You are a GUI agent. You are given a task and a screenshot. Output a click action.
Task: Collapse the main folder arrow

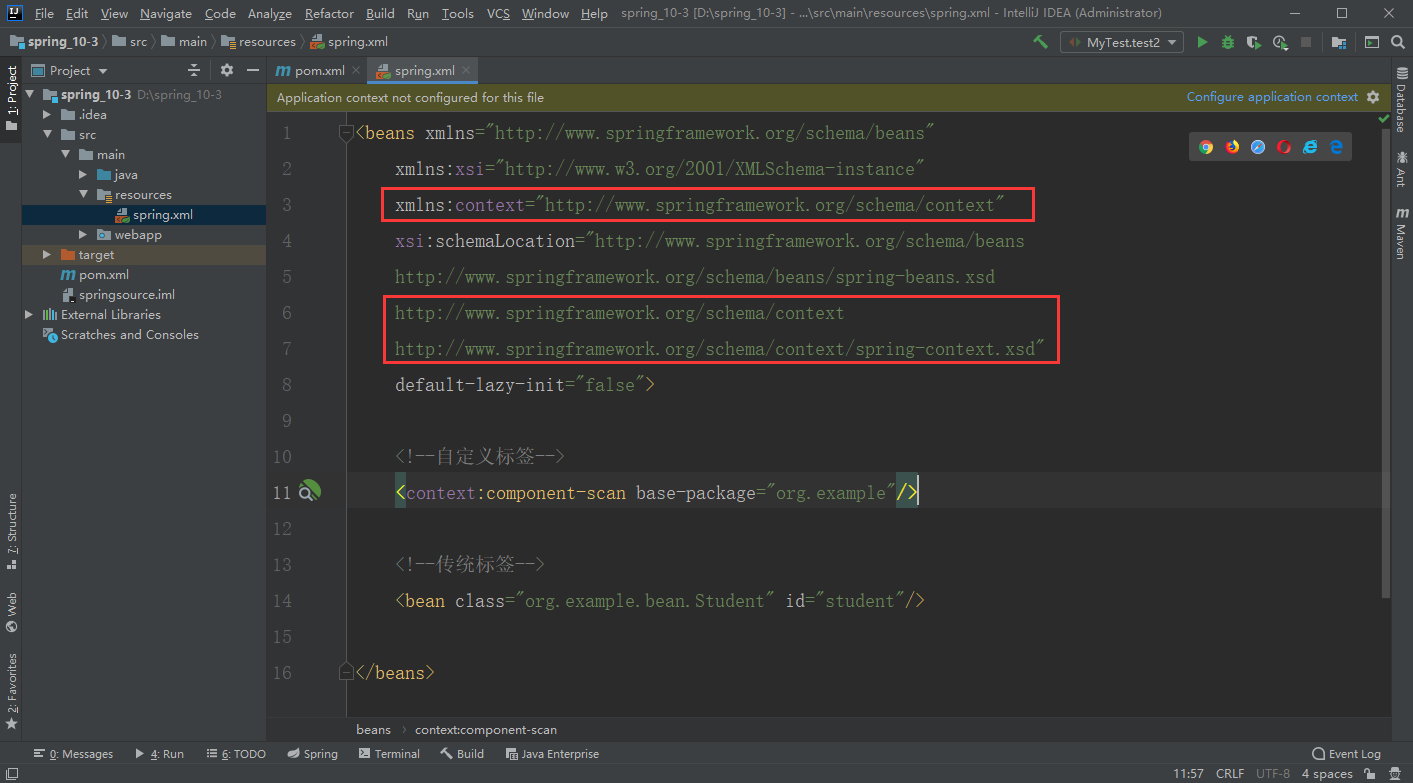click(65, 154)
